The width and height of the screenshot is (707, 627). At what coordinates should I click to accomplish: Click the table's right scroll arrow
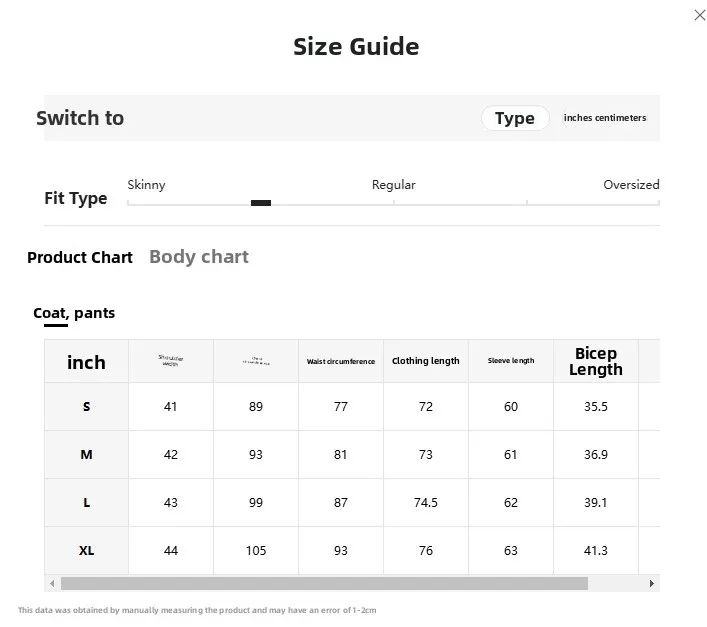coord(652,583)
